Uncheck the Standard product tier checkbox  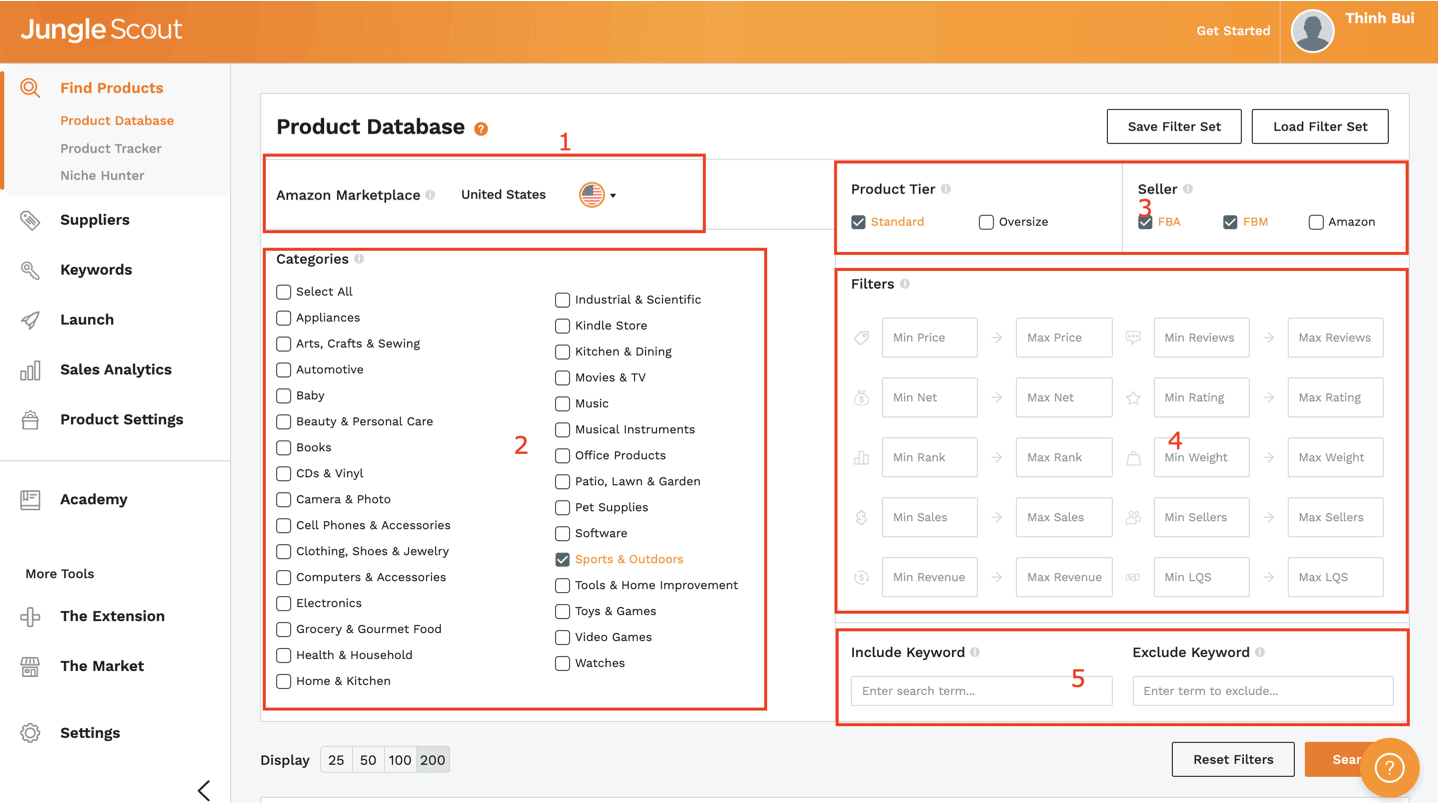[x=858, y=222]
